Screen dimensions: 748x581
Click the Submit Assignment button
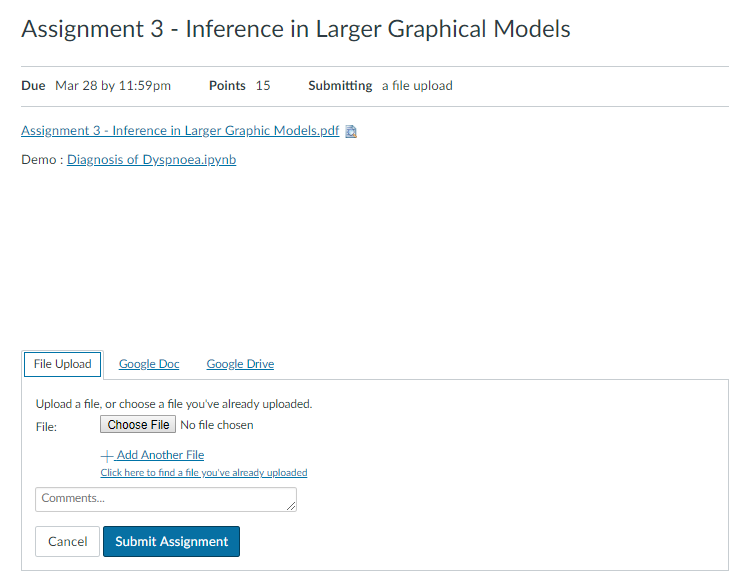click(171, 541)
